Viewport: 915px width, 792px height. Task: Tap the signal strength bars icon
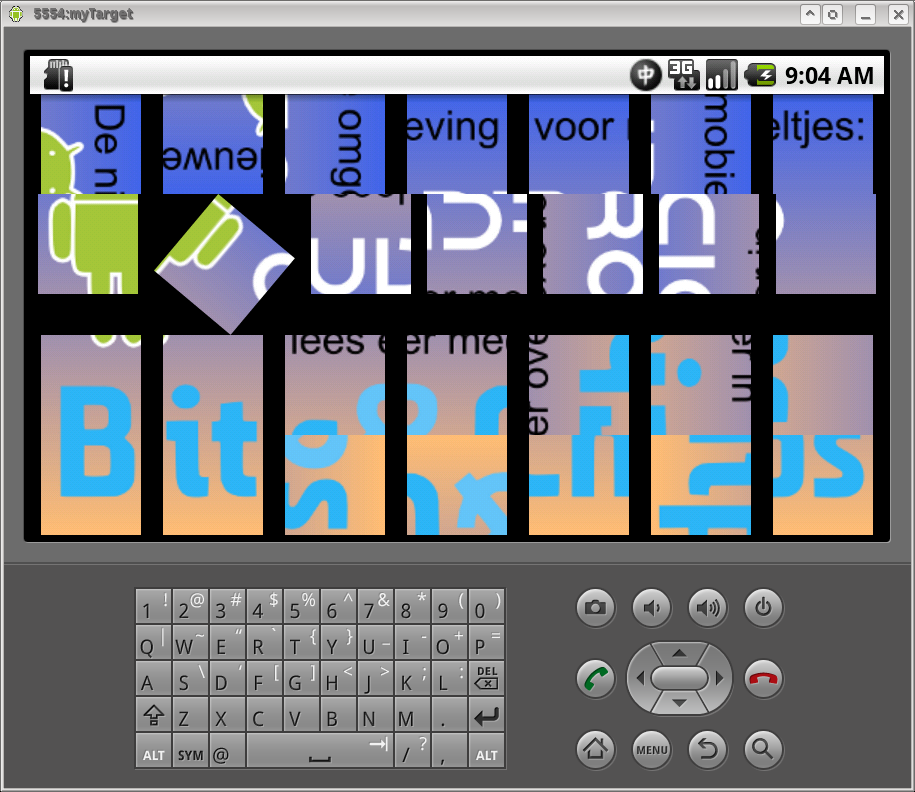[722, 75]
